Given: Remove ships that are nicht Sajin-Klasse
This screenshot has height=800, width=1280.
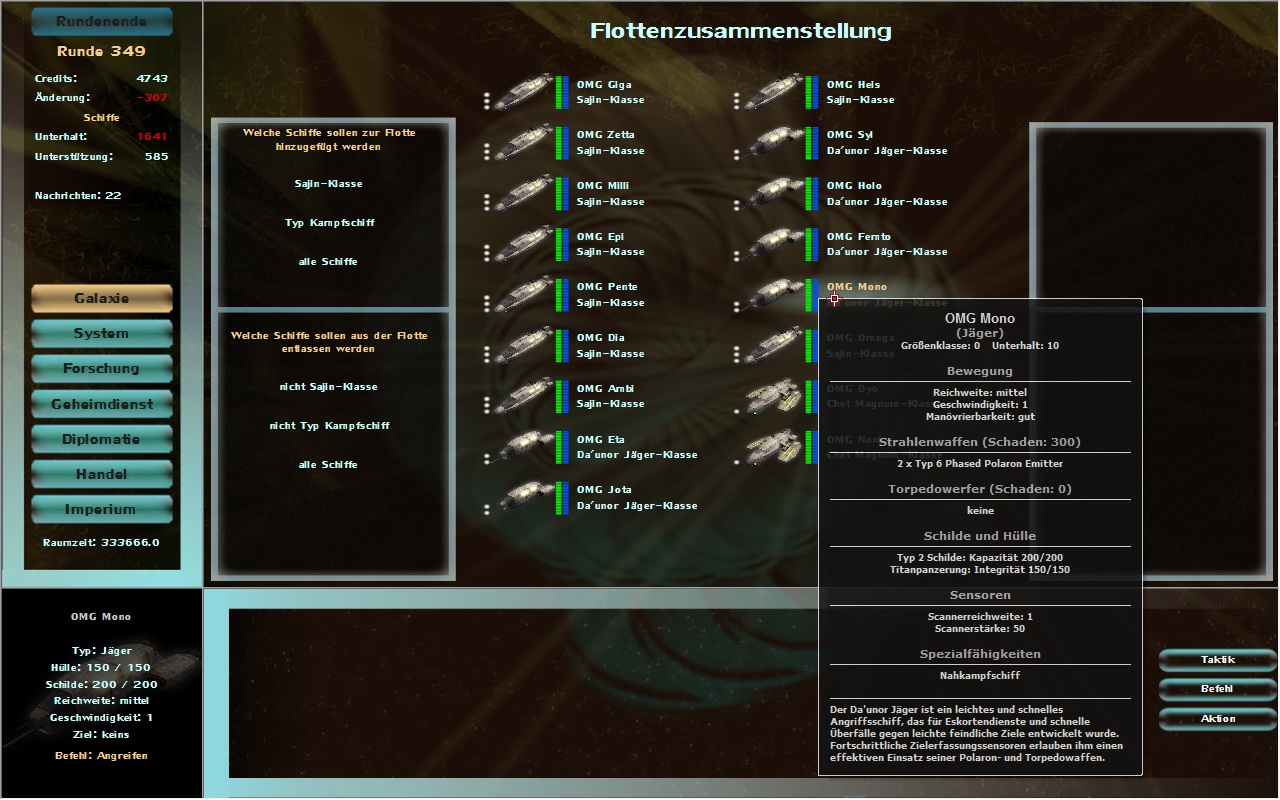Looking at the screenshot, I should coord(329,387).
